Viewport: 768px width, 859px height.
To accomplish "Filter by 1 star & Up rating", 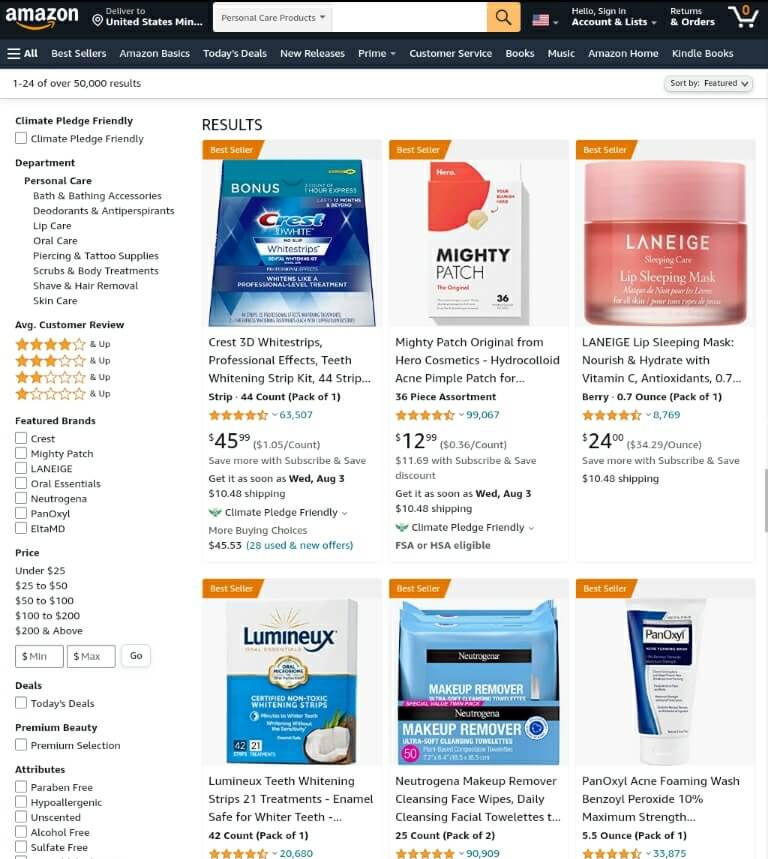I will coord(63,393).
